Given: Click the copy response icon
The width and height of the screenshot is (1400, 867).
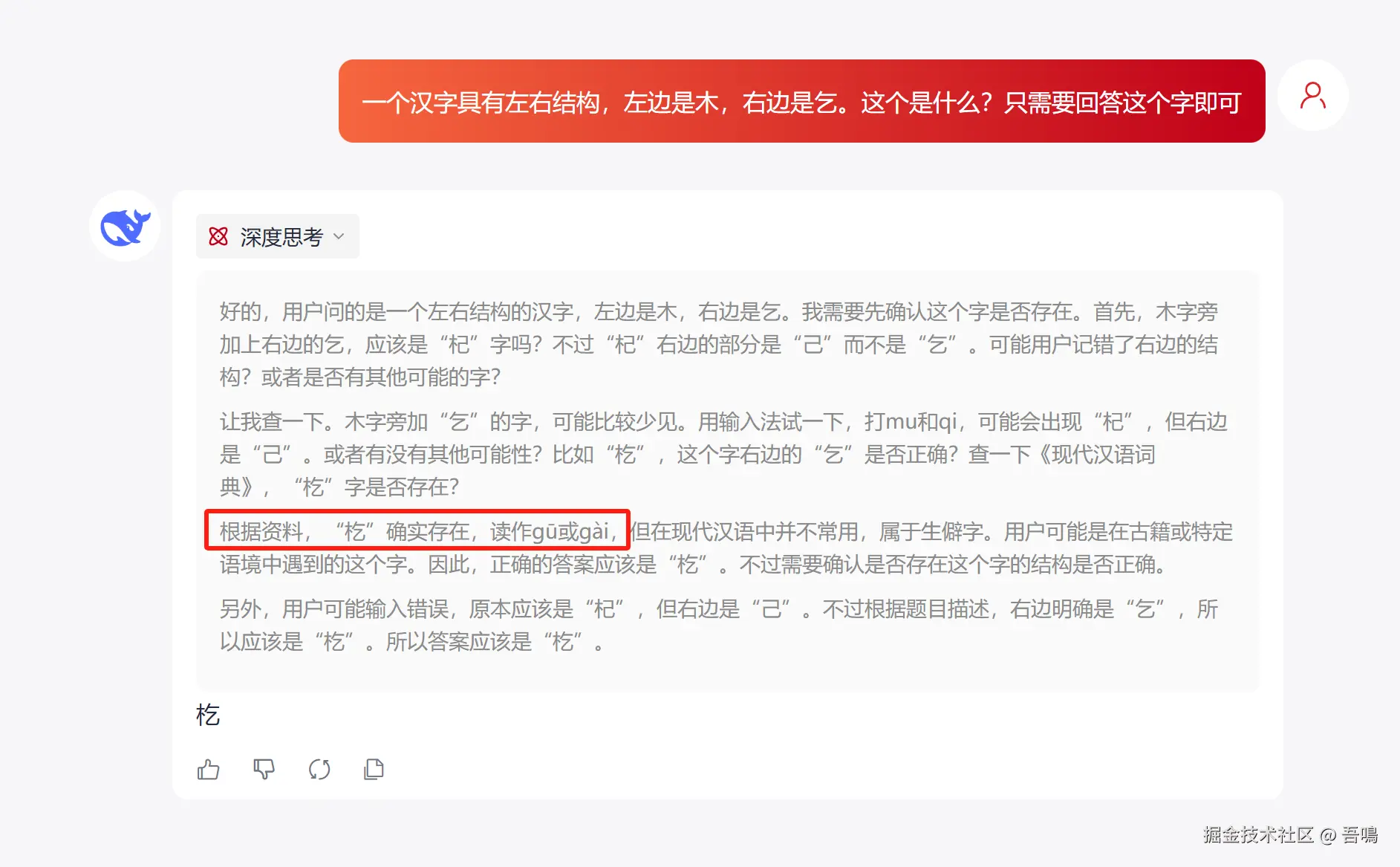Looking at the screenshot, I should (374, 769).
